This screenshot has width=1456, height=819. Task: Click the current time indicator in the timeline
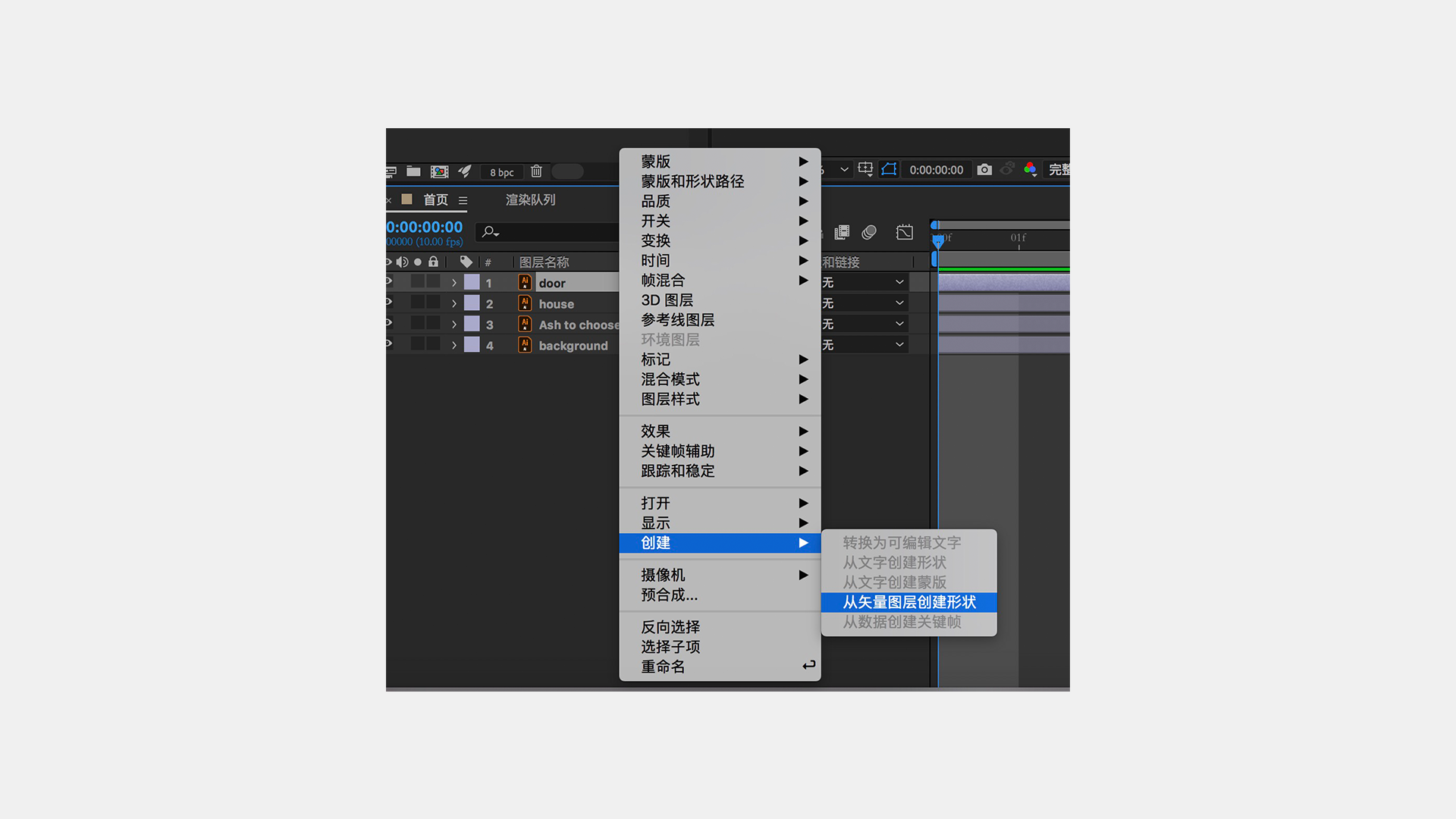pyautogui.click(x=939, y=241)
